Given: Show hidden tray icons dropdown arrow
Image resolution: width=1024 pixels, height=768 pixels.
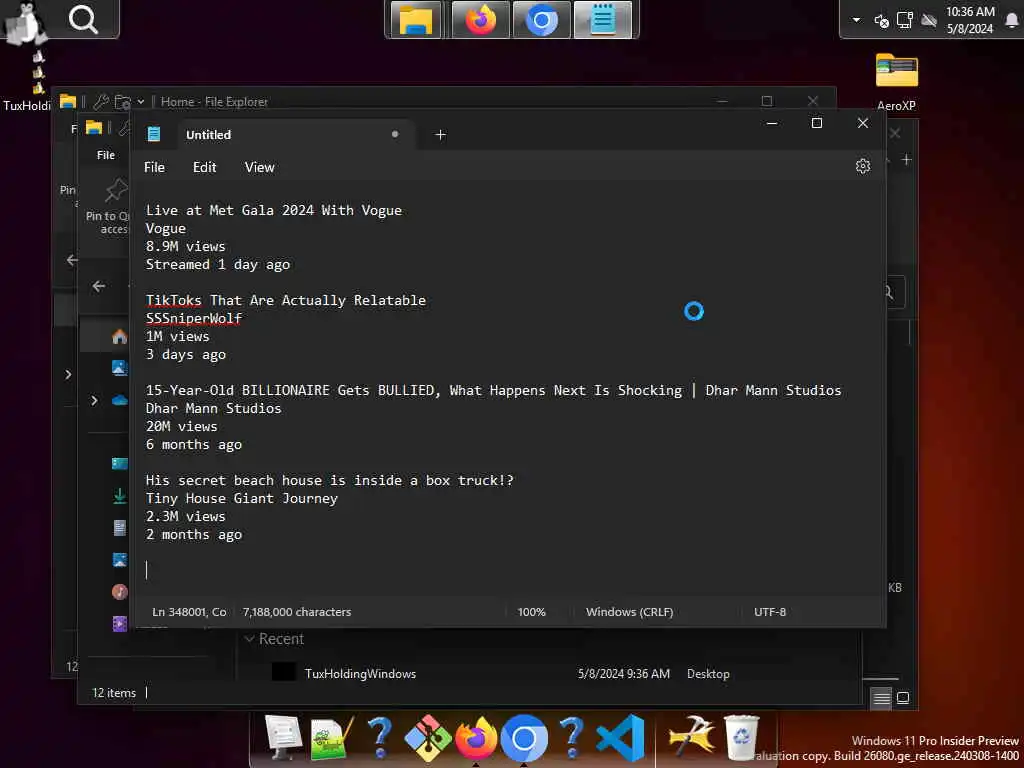Looking at the screenshot, I should [x=856, y=20].
